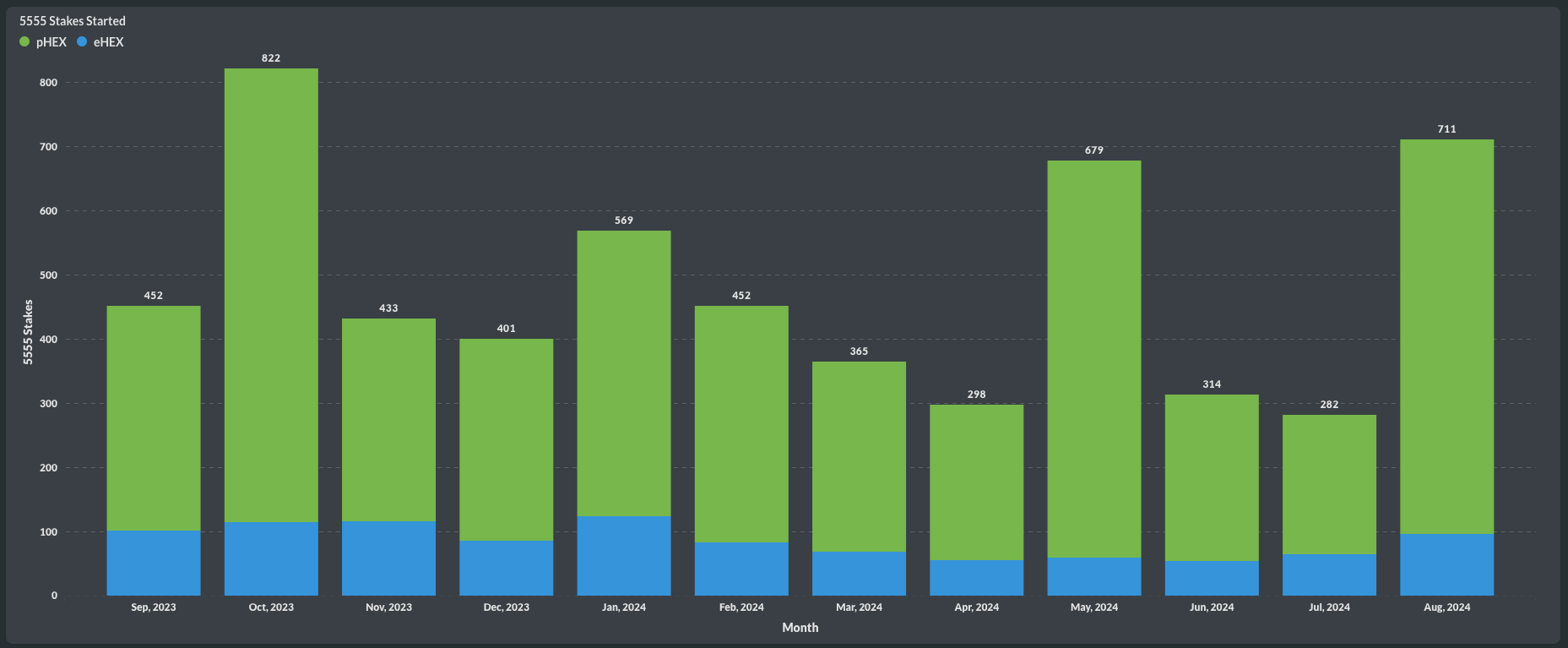Click the 500 y-axis tick label
The width and height of the screenshot is (1568, 648).
48,275
